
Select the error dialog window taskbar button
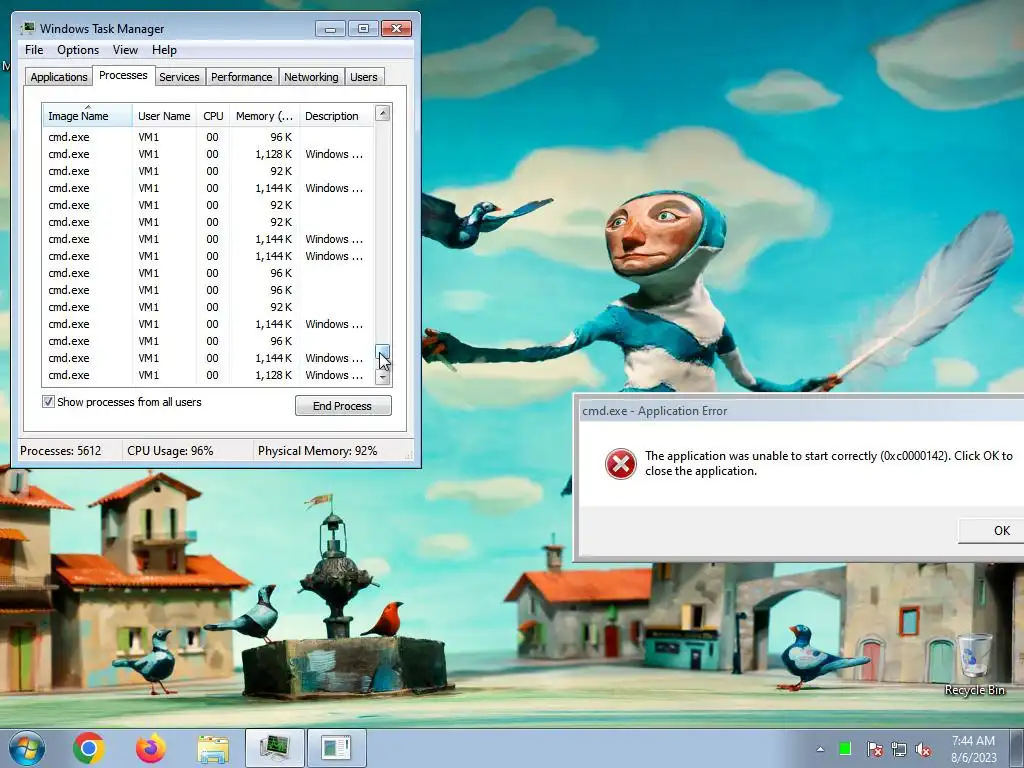(x=336, y=748)
